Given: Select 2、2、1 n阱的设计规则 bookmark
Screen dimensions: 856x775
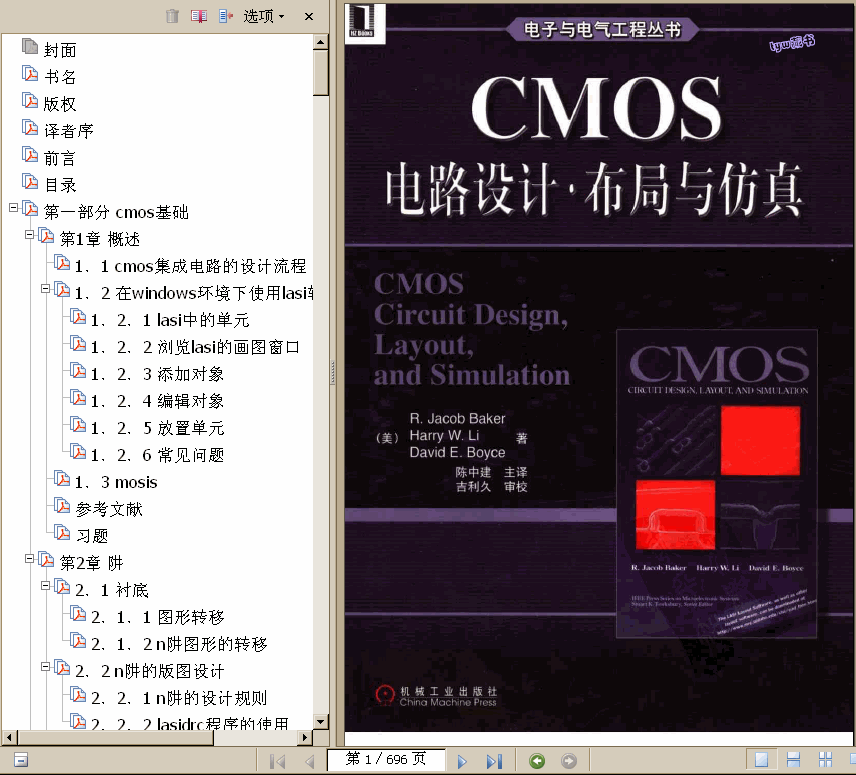Looking at the screenshot, I should coord(179,698).
